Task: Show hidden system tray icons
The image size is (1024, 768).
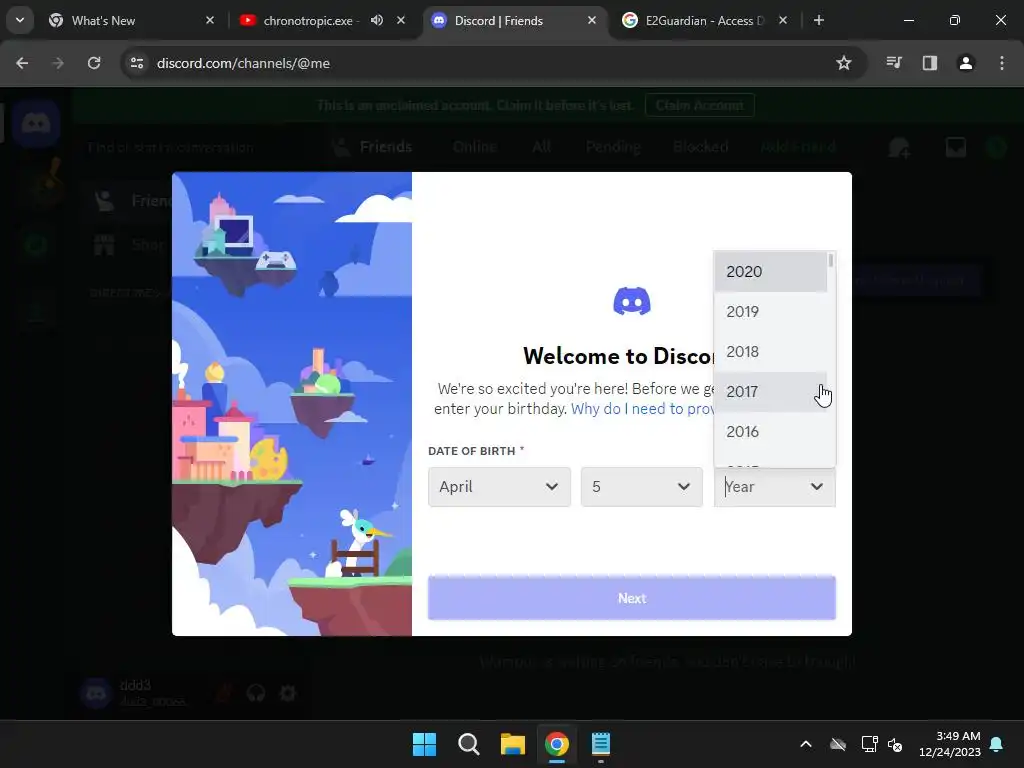Action: (x=806, y=744)
